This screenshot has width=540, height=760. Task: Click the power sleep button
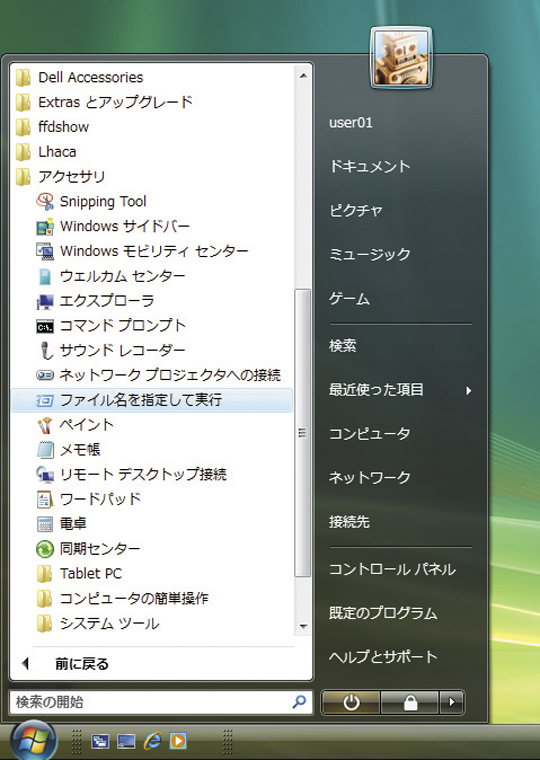351,702
